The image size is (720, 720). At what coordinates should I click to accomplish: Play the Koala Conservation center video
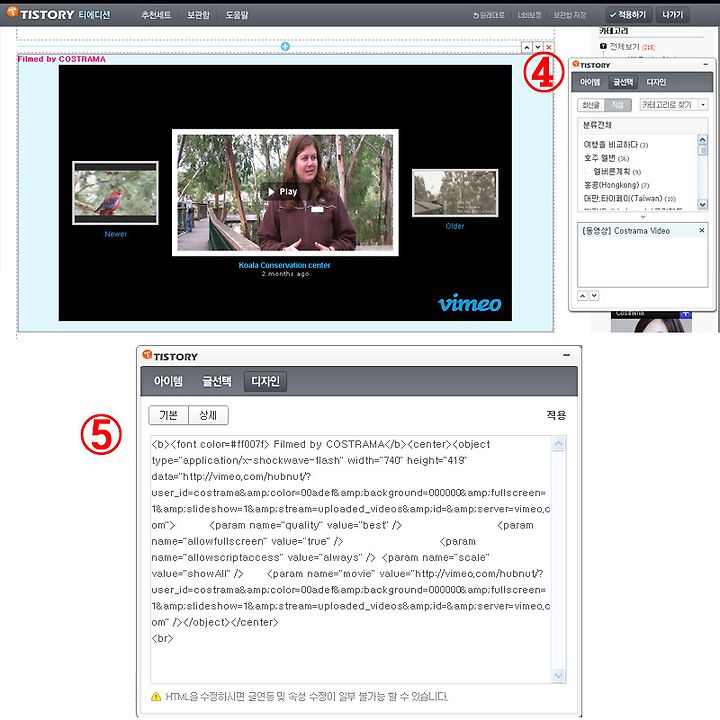283,191
